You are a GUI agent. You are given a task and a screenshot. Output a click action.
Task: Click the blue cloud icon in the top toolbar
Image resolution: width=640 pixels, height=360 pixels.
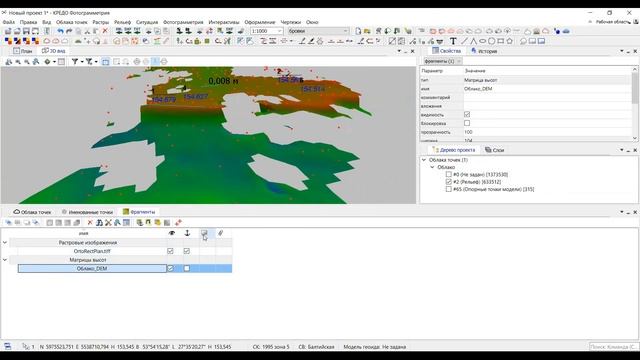(x=566, y=31)
